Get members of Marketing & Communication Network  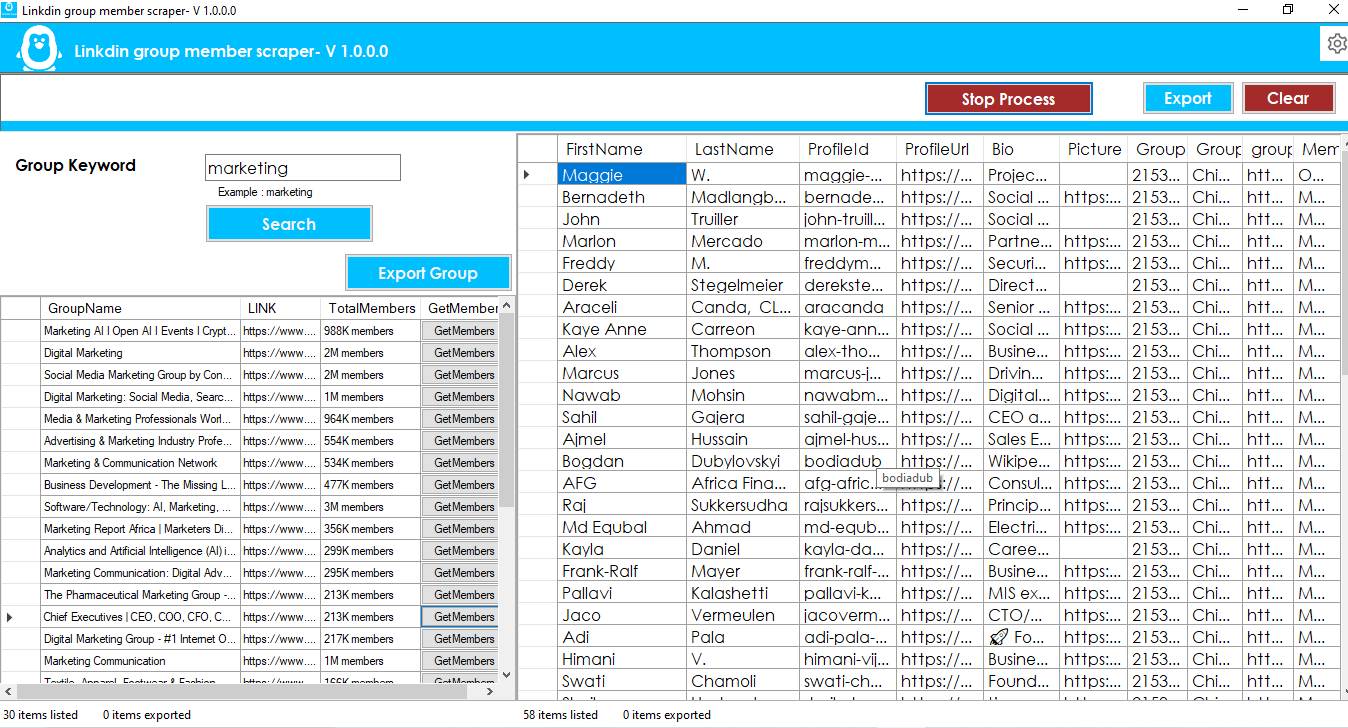click(x=460, y=463)
